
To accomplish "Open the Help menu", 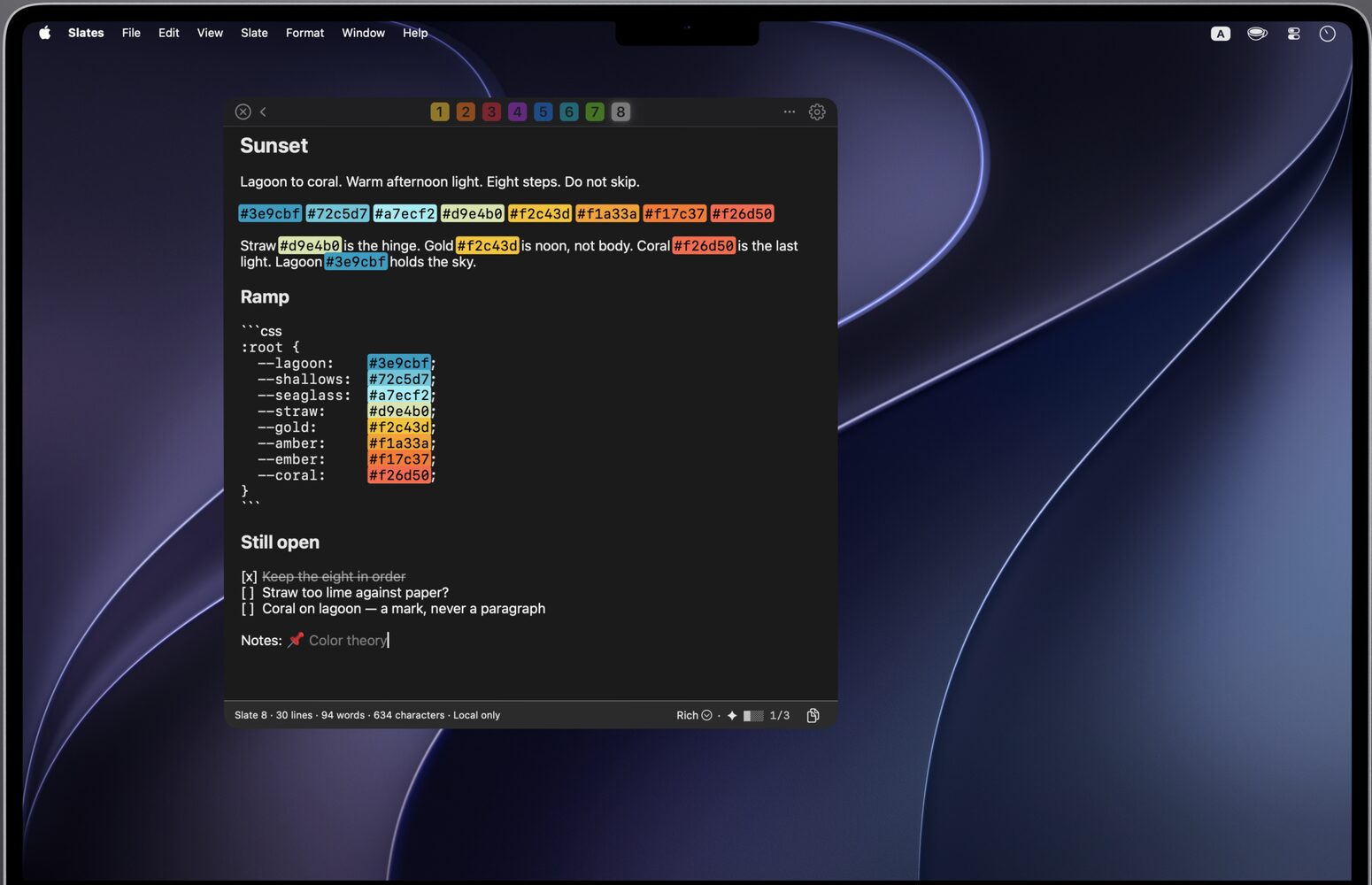I will (x=415, y=33).
